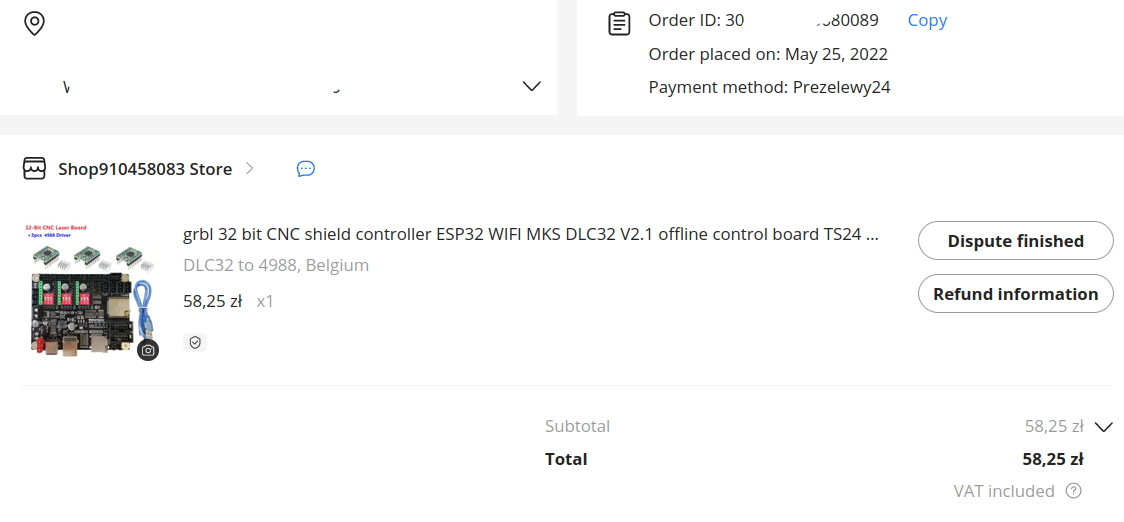Click the chevron next to the store name
1124x522 pixels.
tap(249, 169)
